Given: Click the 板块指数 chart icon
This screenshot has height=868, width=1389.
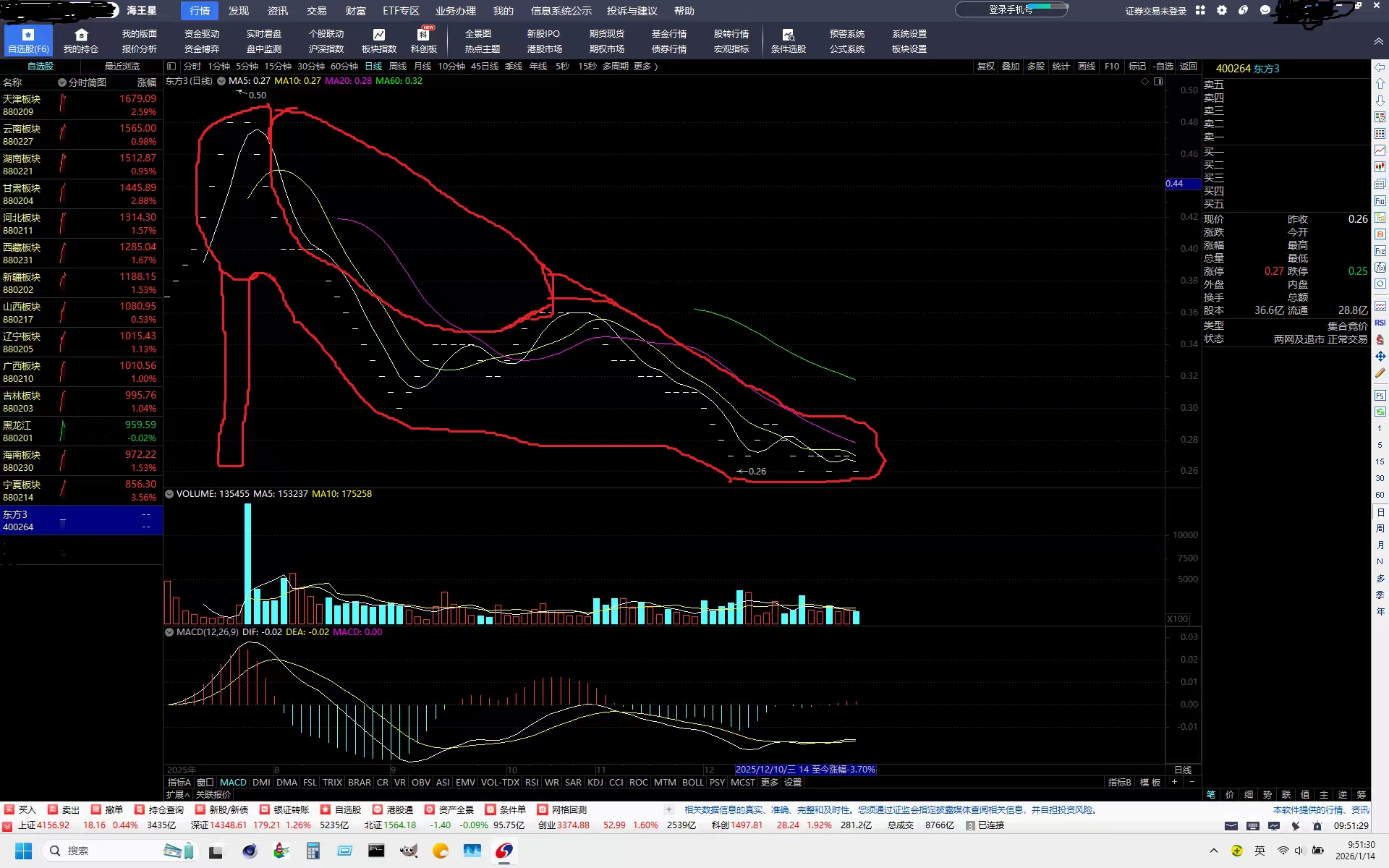Looking at the screenshot, I should pyautogui.click(x=379, y=35).
